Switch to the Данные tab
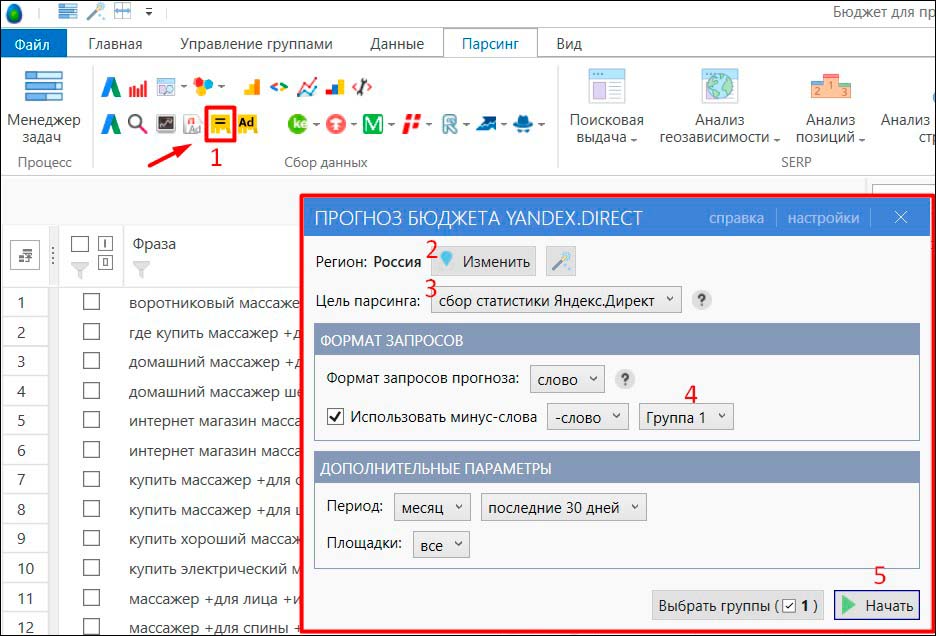Image resolution: width=936 pixels, height=636 pixels. click(x=397, y=44)
